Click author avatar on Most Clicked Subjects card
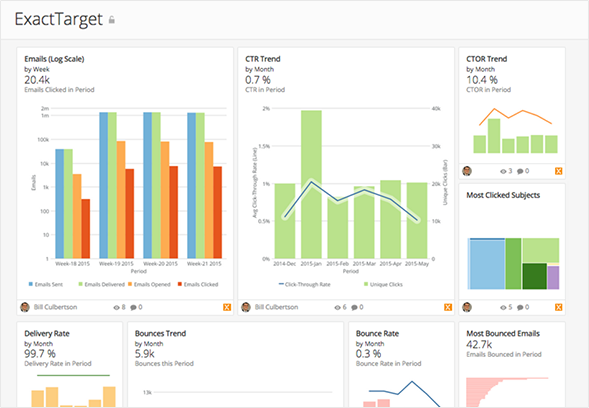This screenshot has width=589, height=408. 467,307
